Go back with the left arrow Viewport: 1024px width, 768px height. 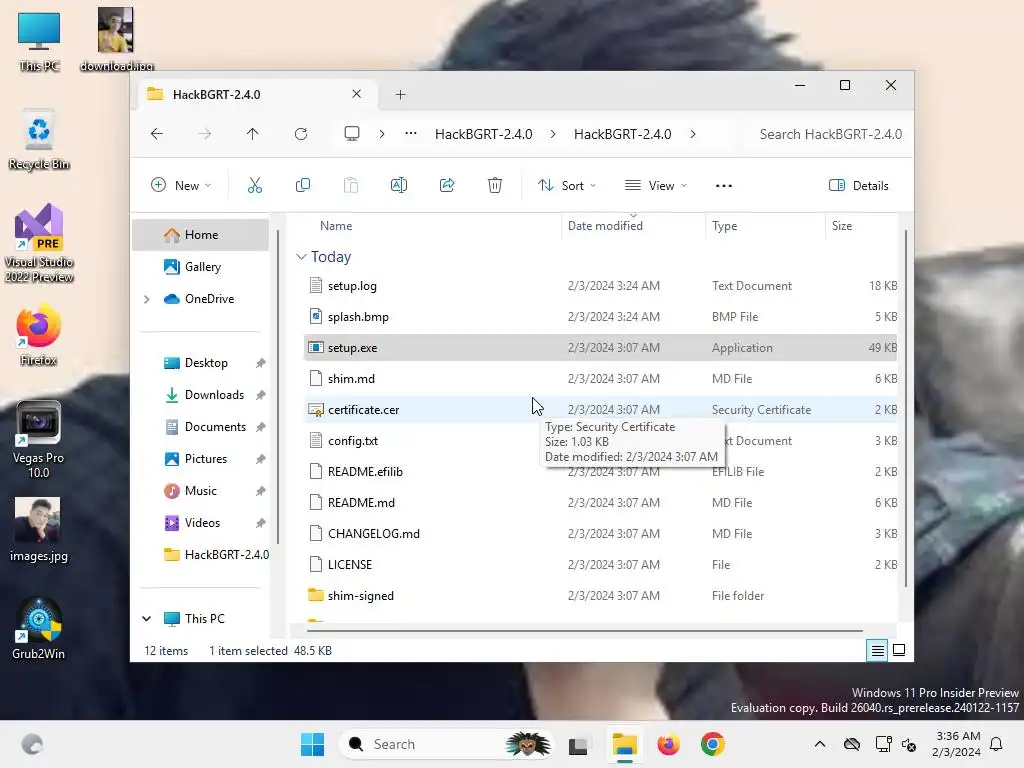157,134
